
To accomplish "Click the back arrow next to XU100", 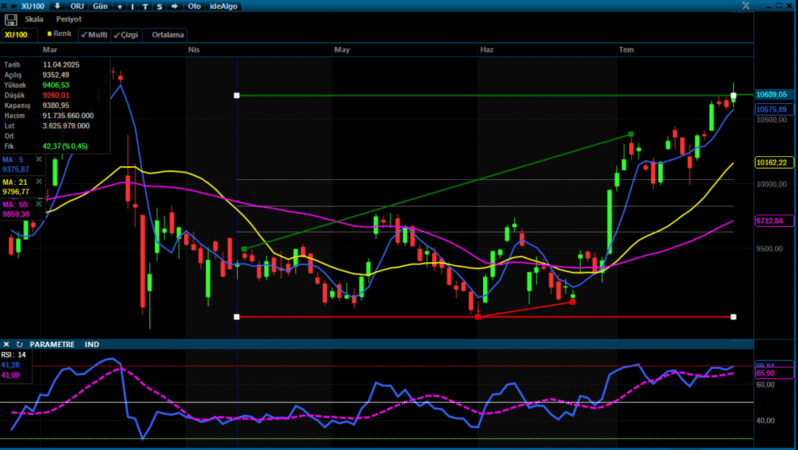I will click(14, 6).
